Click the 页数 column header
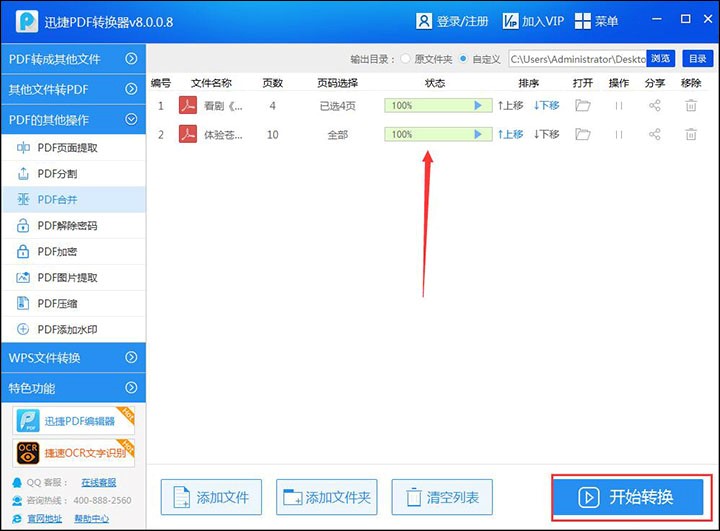Viewport: 720px width, 531px height. point(272,83)
